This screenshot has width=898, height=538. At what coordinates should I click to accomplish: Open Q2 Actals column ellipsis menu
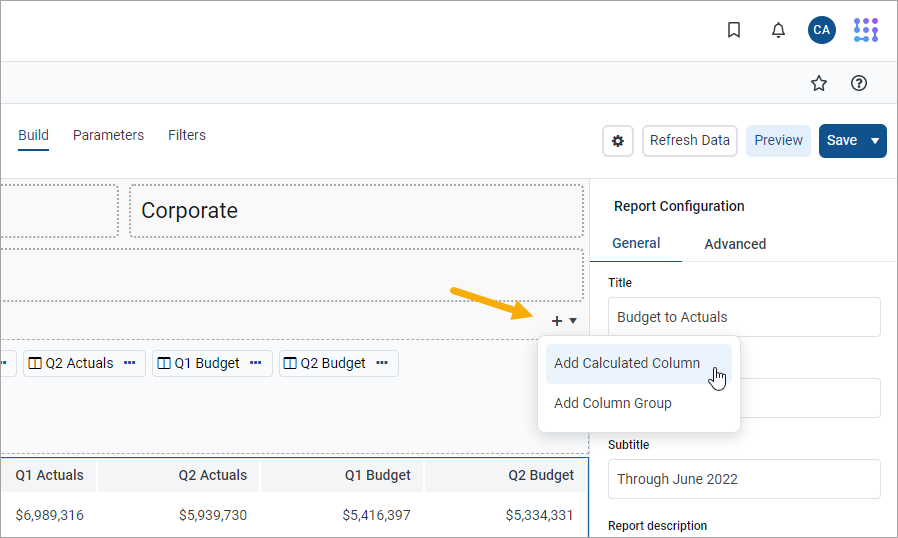130,363
